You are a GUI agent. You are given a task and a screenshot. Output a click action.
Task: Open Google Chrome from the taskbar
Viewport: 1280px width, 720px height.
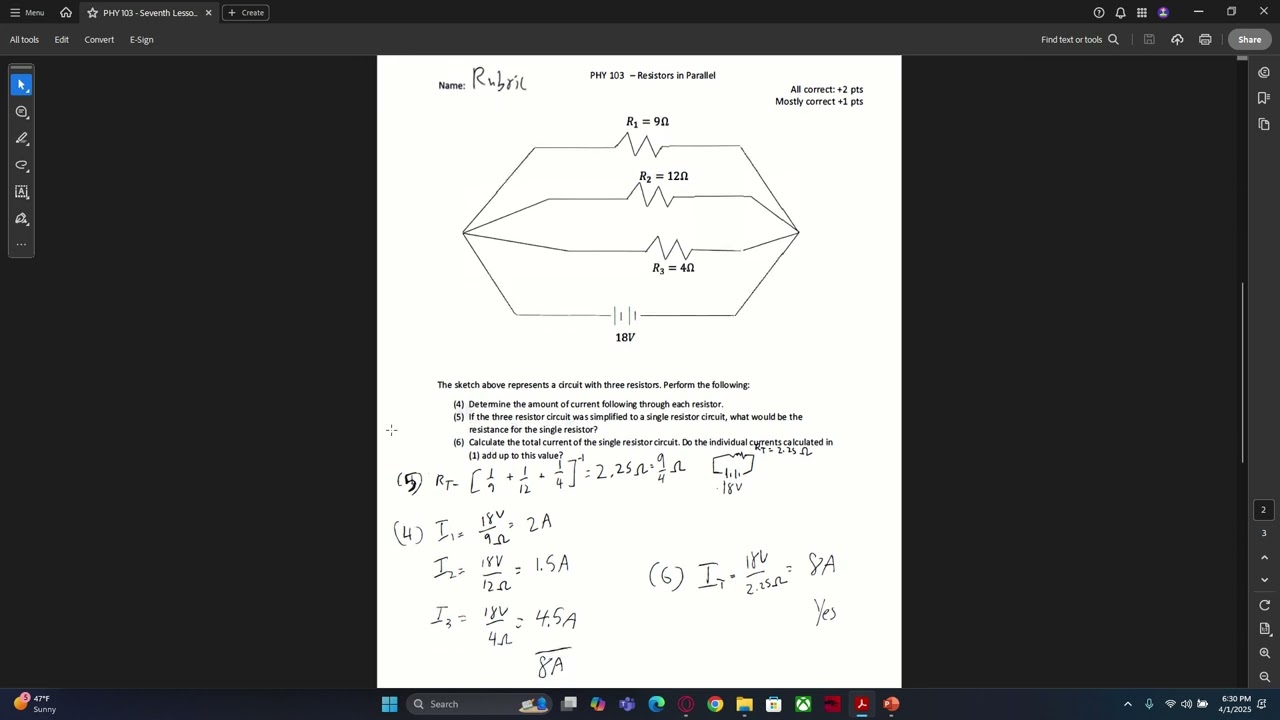(x=715, y=704)
